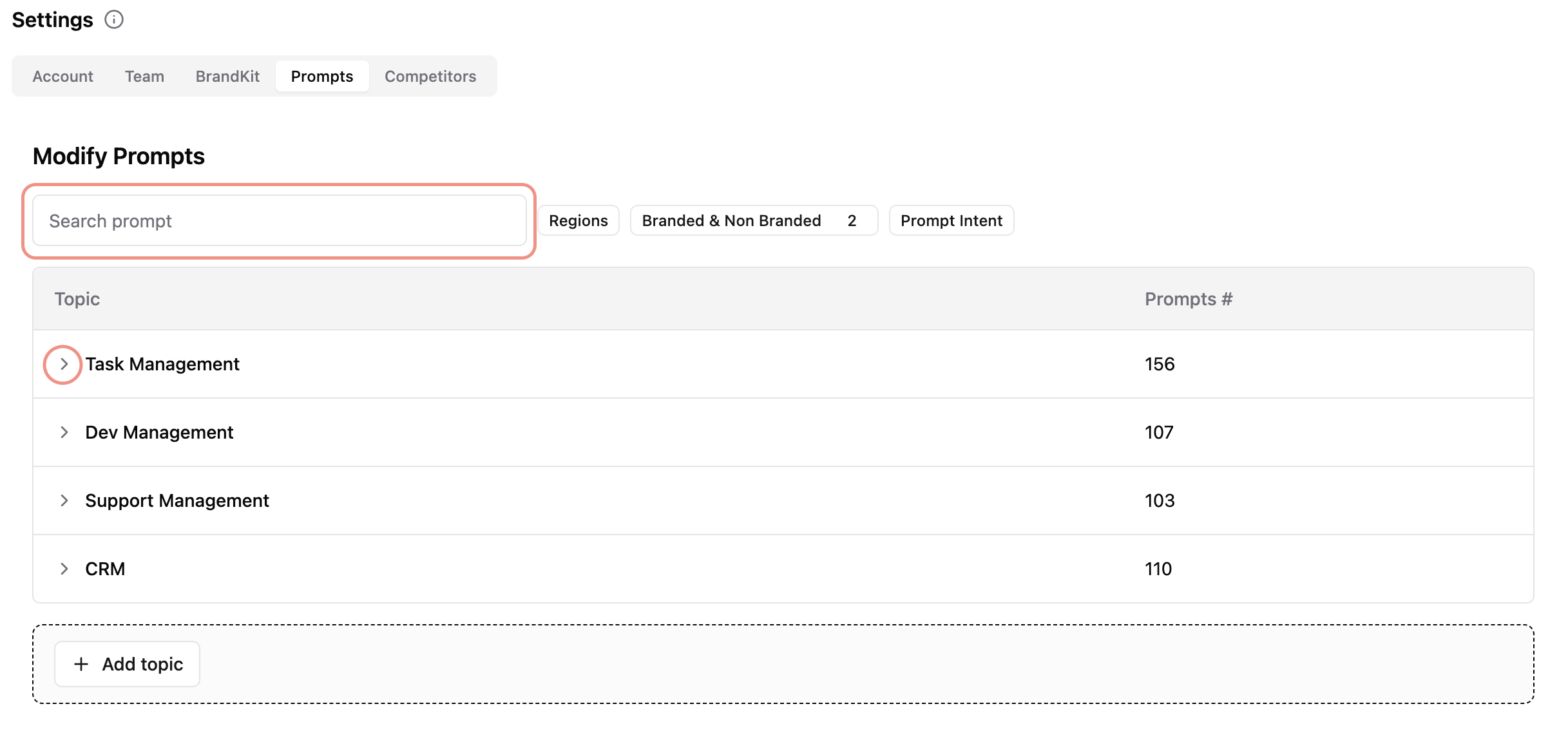Open the Competitors tab
1568x742 pixels.
pos(430,77)
